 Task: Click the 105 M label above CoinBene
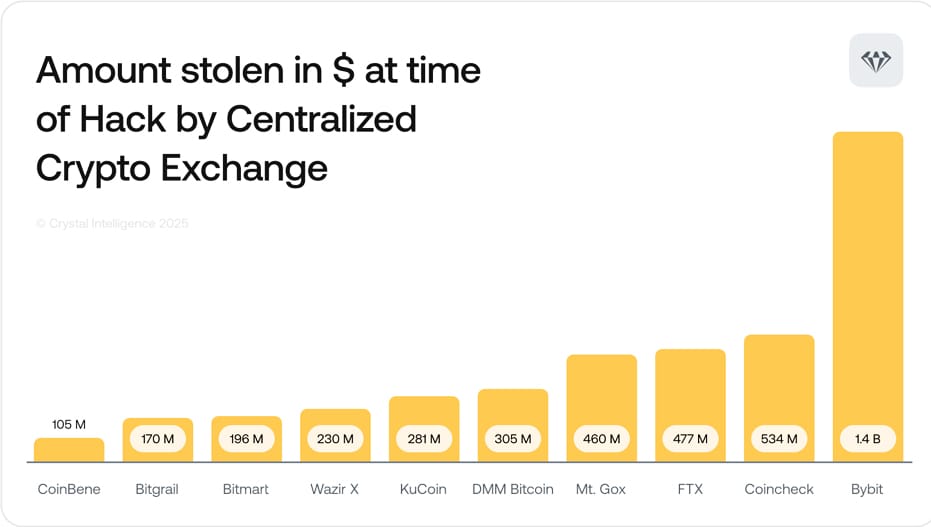coord(69,425)
